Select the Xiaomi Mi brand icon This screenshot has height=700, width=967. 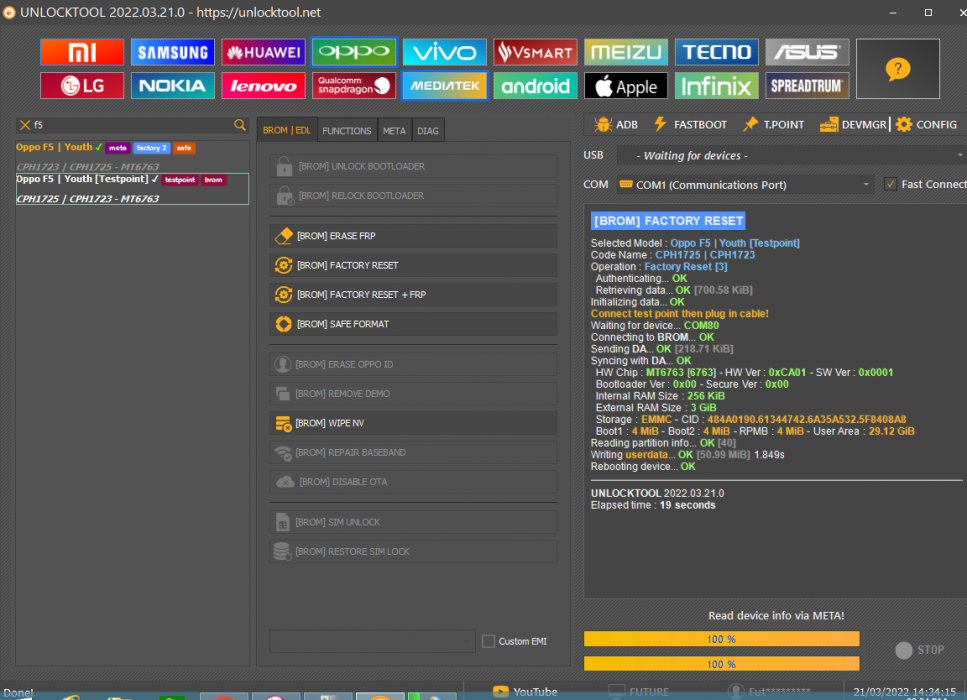82,52
